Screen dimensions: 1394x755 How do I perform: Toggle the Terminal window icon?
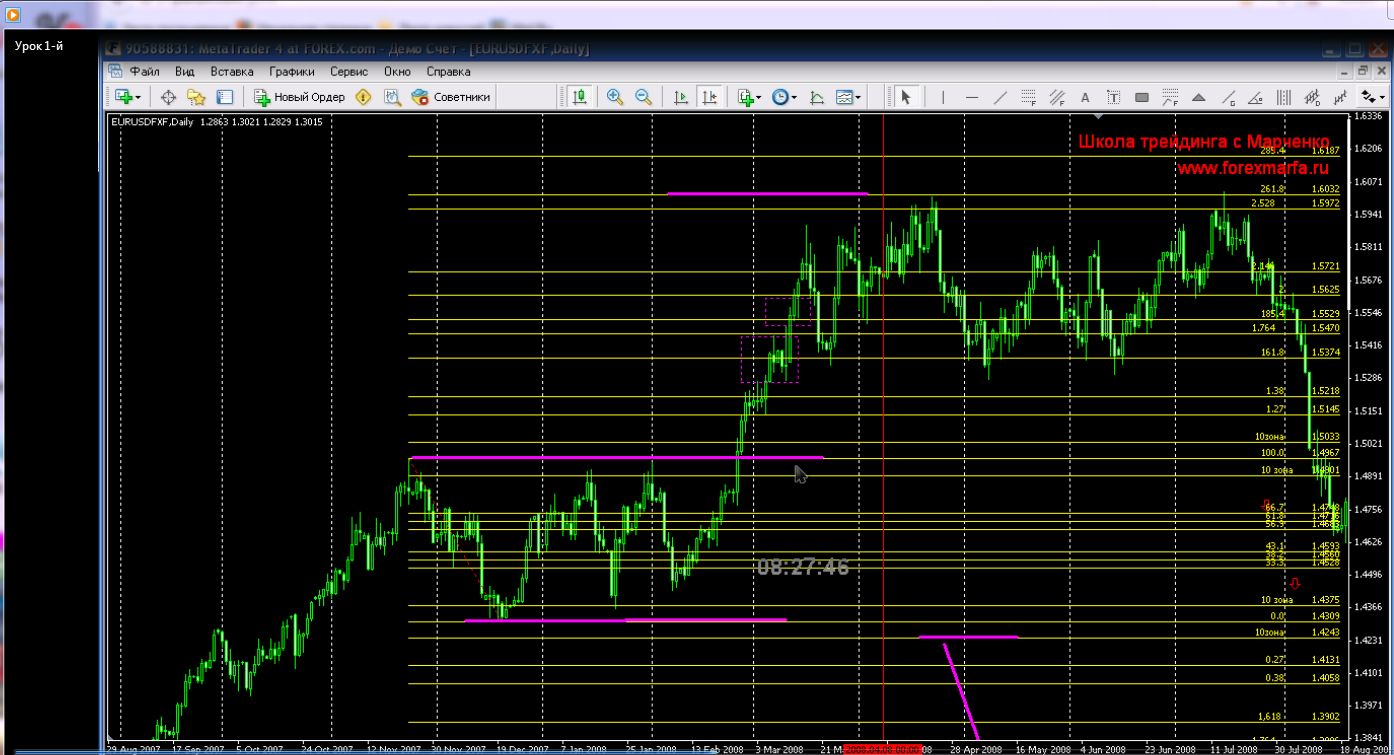[224, 97]
